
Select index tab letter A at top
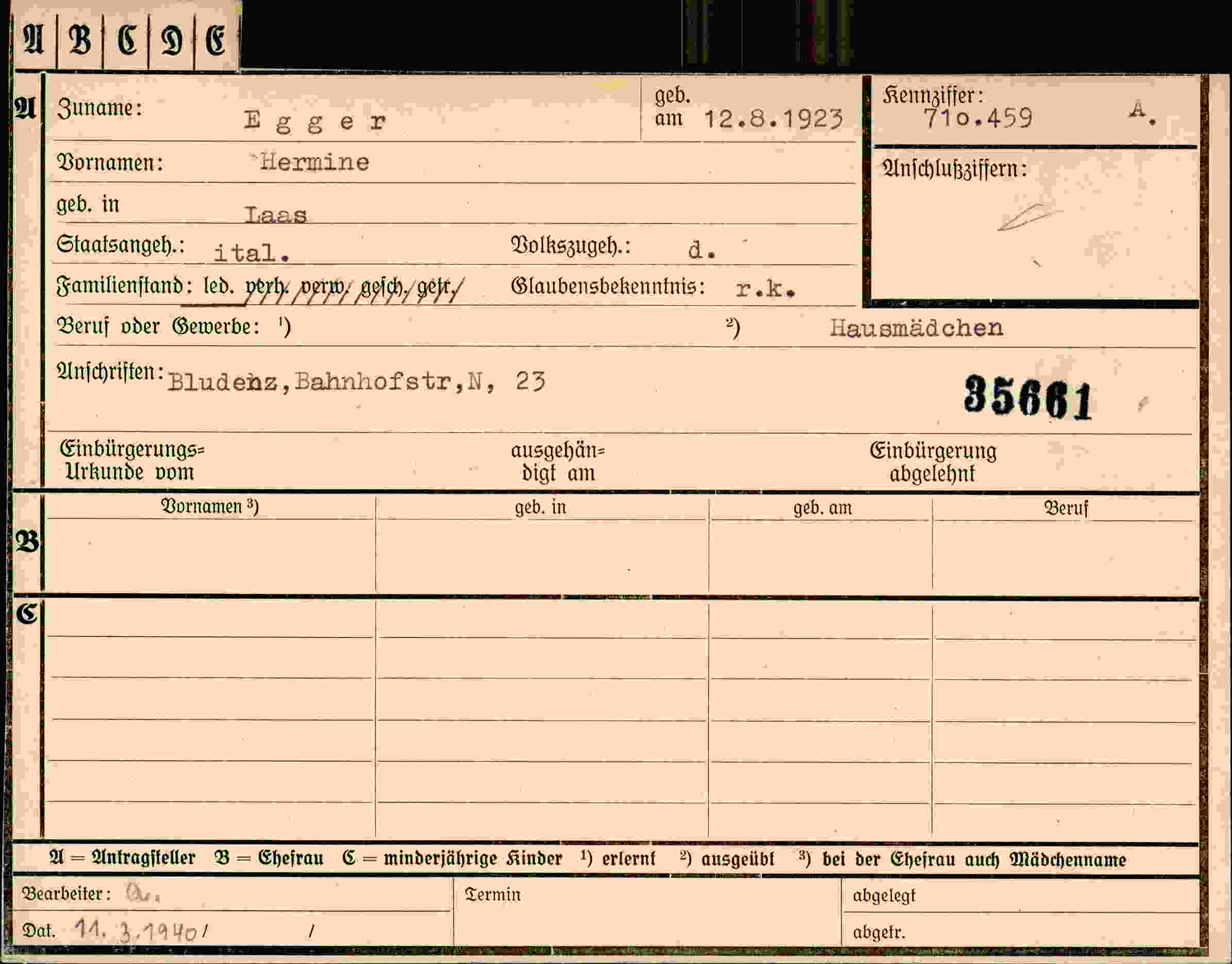click(x=34, y=39)
